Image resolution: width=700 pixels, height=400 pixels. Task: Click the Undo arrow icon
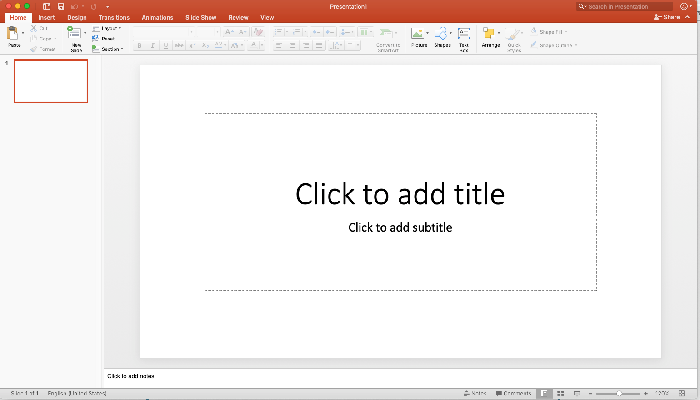click(75, 7)
